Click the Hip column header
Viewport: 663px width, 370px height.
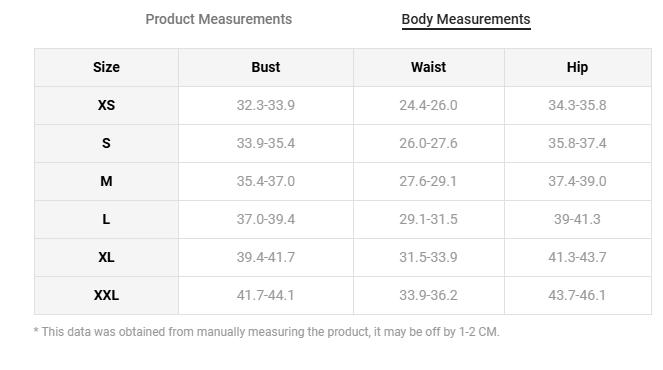point(577,67)
